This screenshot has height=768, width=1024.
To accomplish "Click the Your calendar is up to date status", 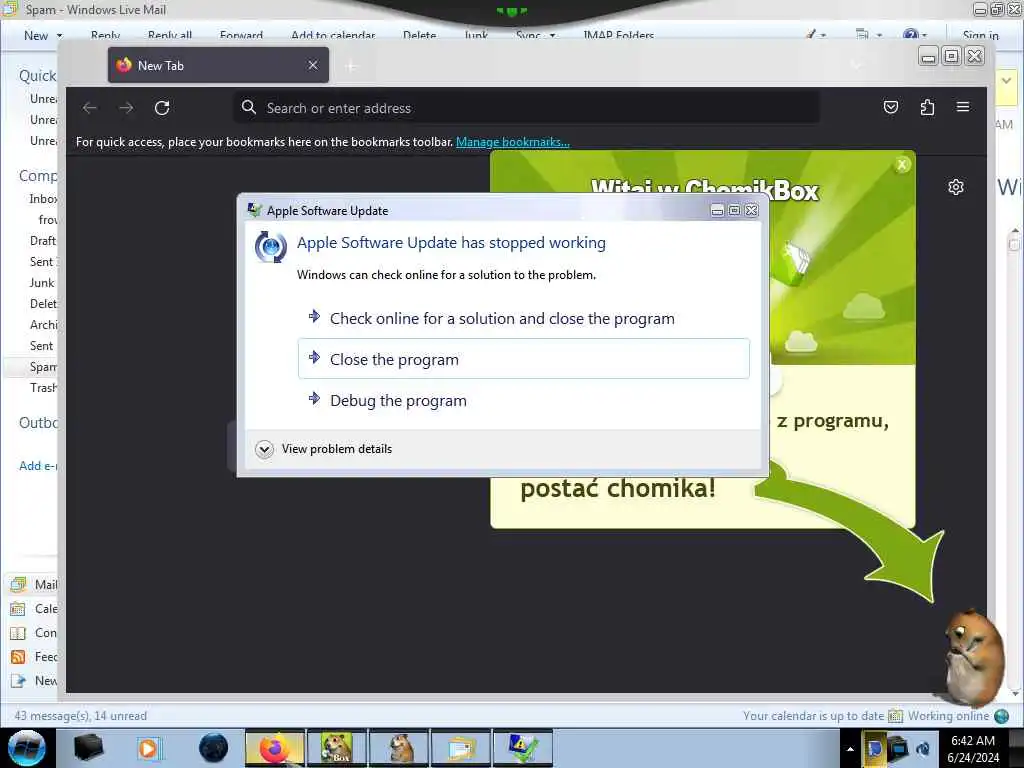I will [x=814, y=716].
